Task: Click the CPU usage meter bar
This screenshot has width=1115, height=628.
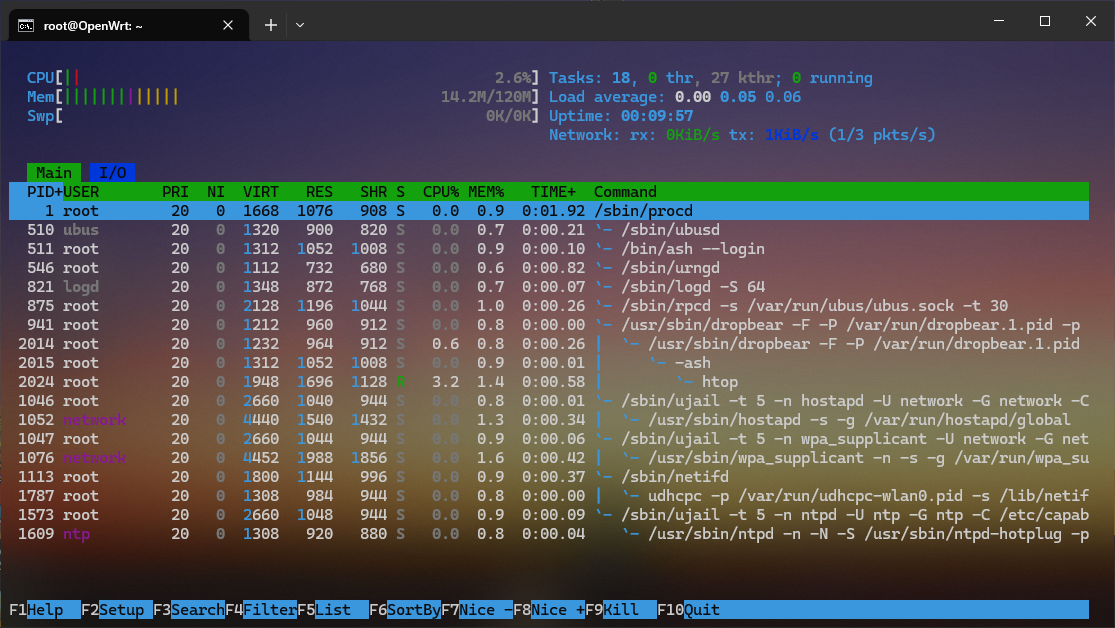Action: (283, 78)
